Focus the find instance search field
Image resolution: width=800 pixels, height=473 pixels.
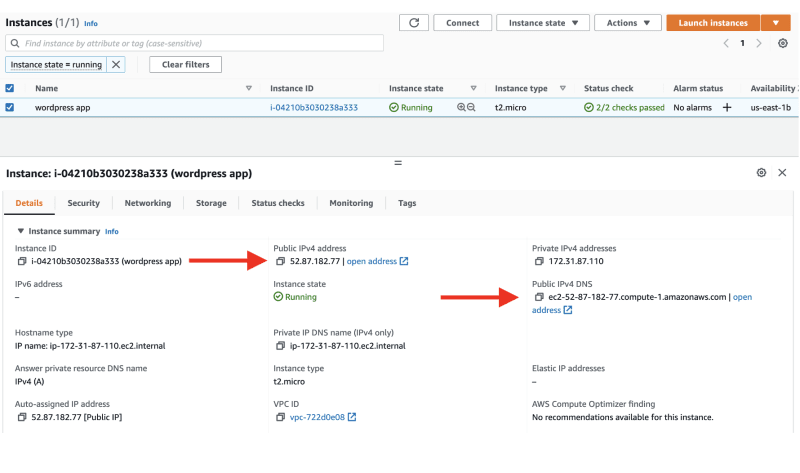point(194,43)
